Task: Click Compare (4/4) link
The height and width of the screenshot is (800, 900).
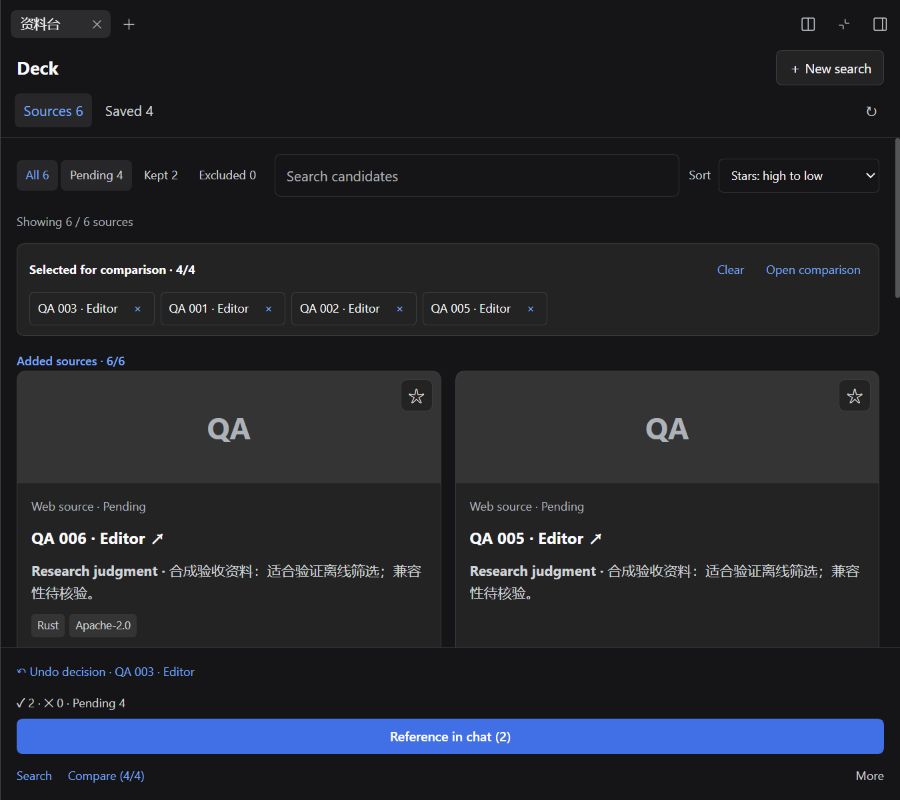Action: click(x=106, y=775)
